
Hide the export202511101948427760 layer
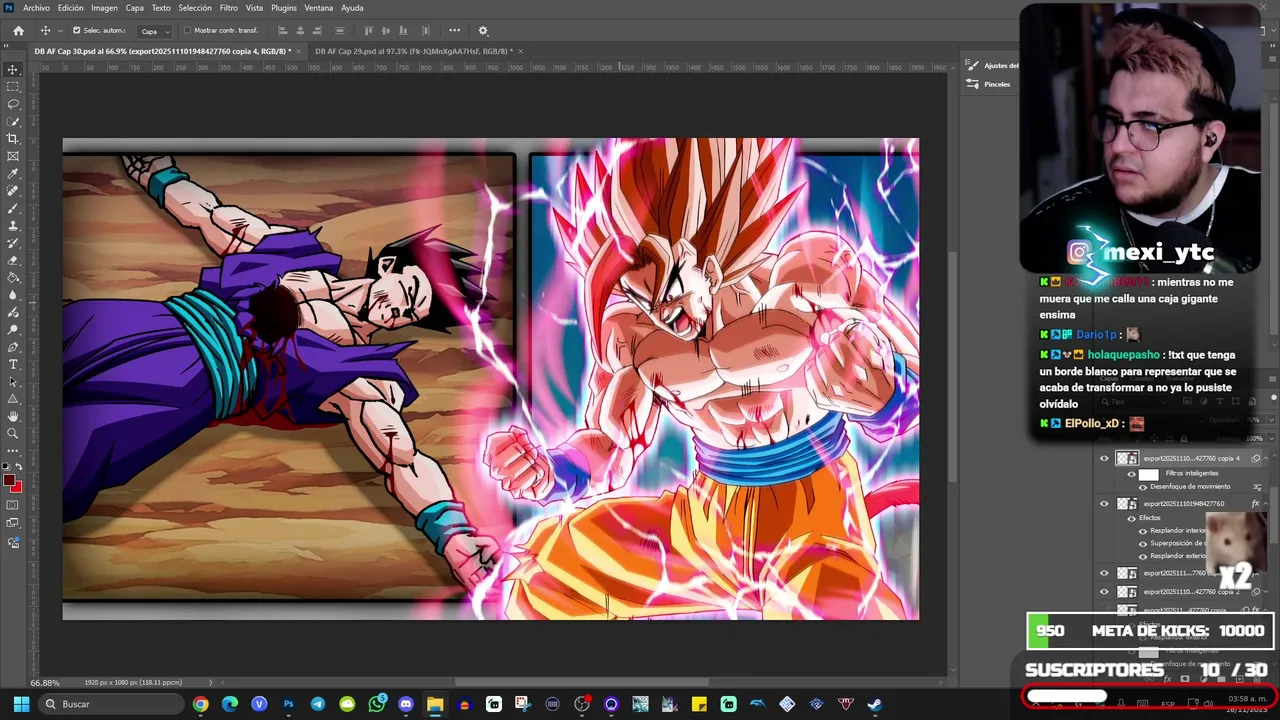(x=1104, y=504)
